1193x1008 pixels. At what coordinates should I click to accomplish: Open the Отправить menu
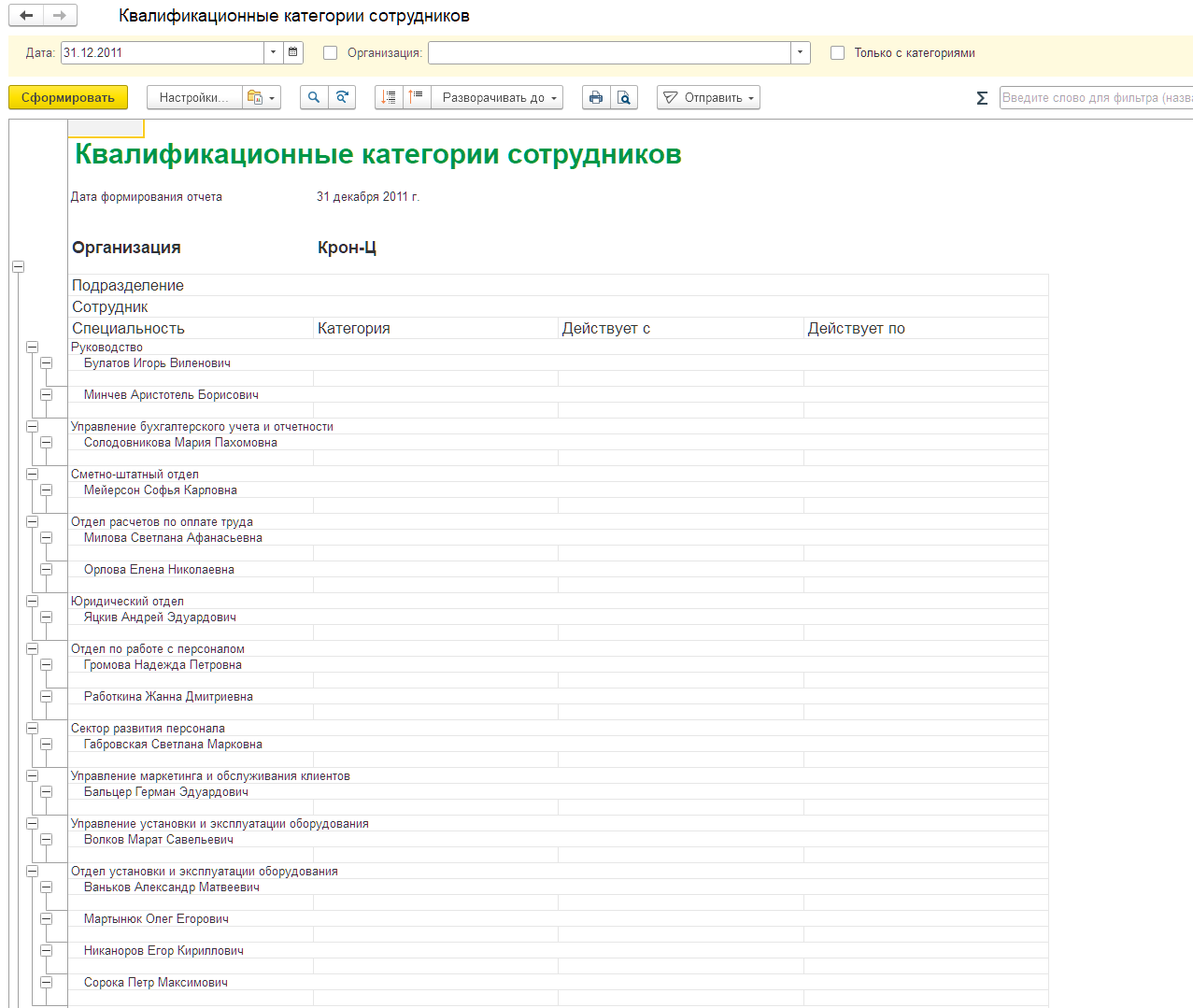708,97
